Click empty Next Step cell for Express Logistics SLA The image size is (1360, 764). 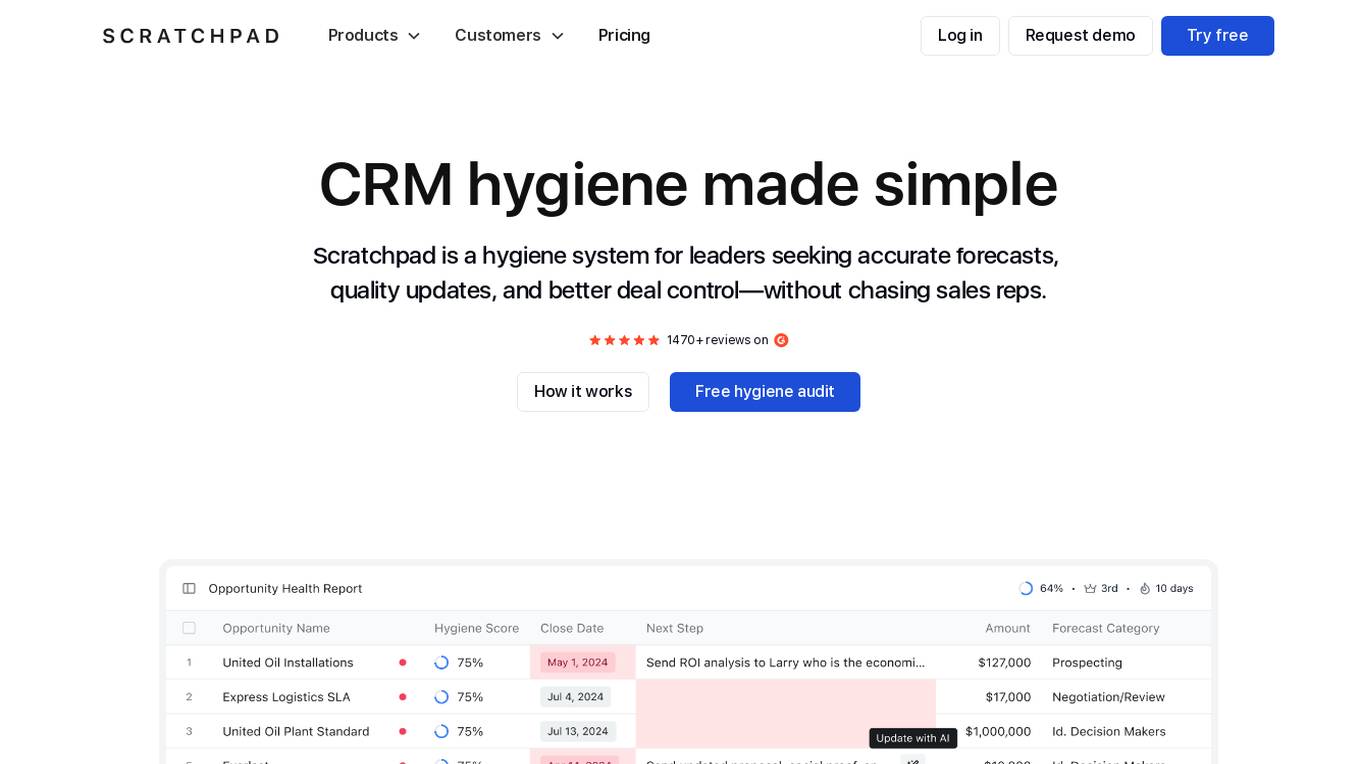click(785, 697)
